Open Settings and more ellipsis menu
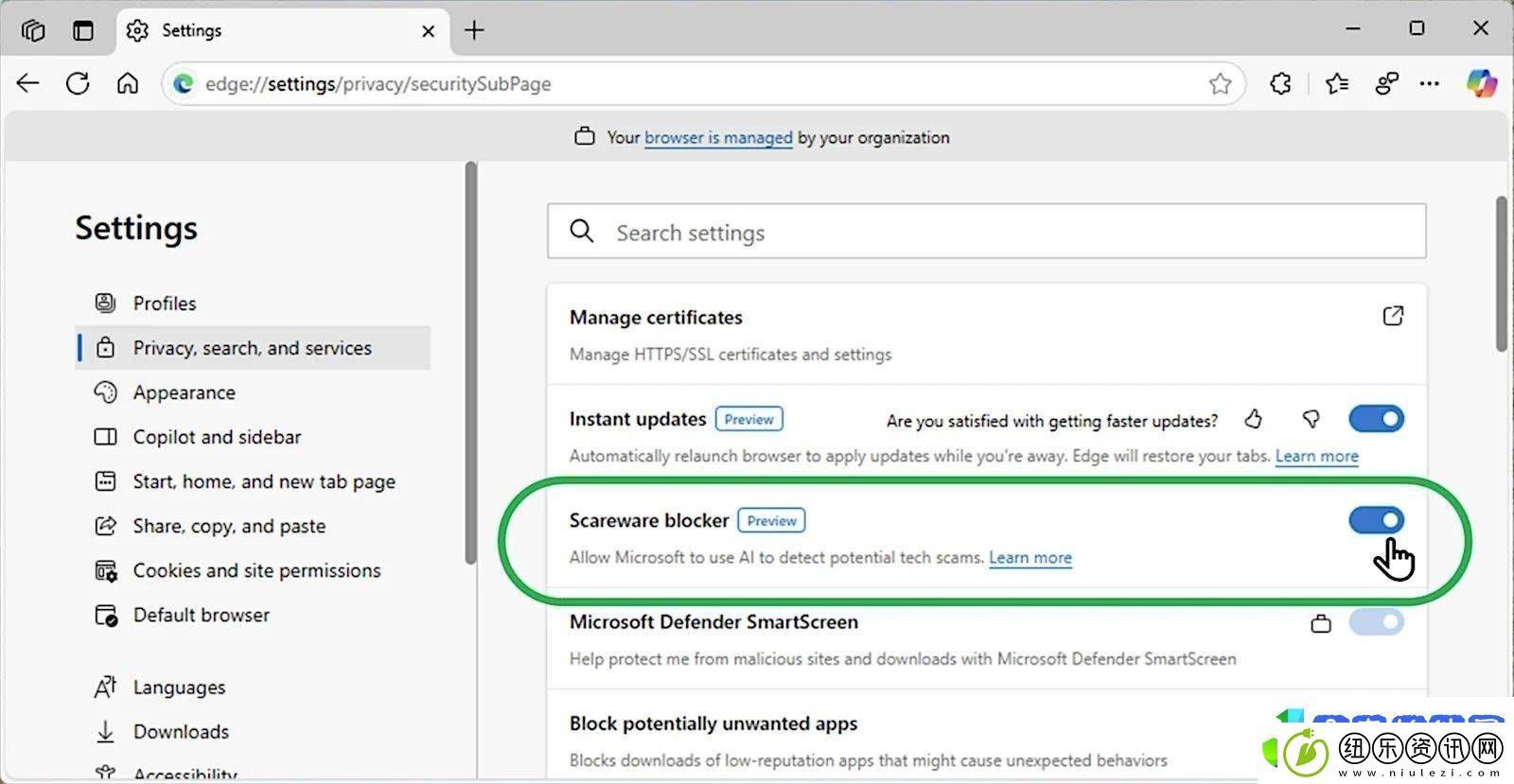1514x784 pixels. pos(1429,84)
